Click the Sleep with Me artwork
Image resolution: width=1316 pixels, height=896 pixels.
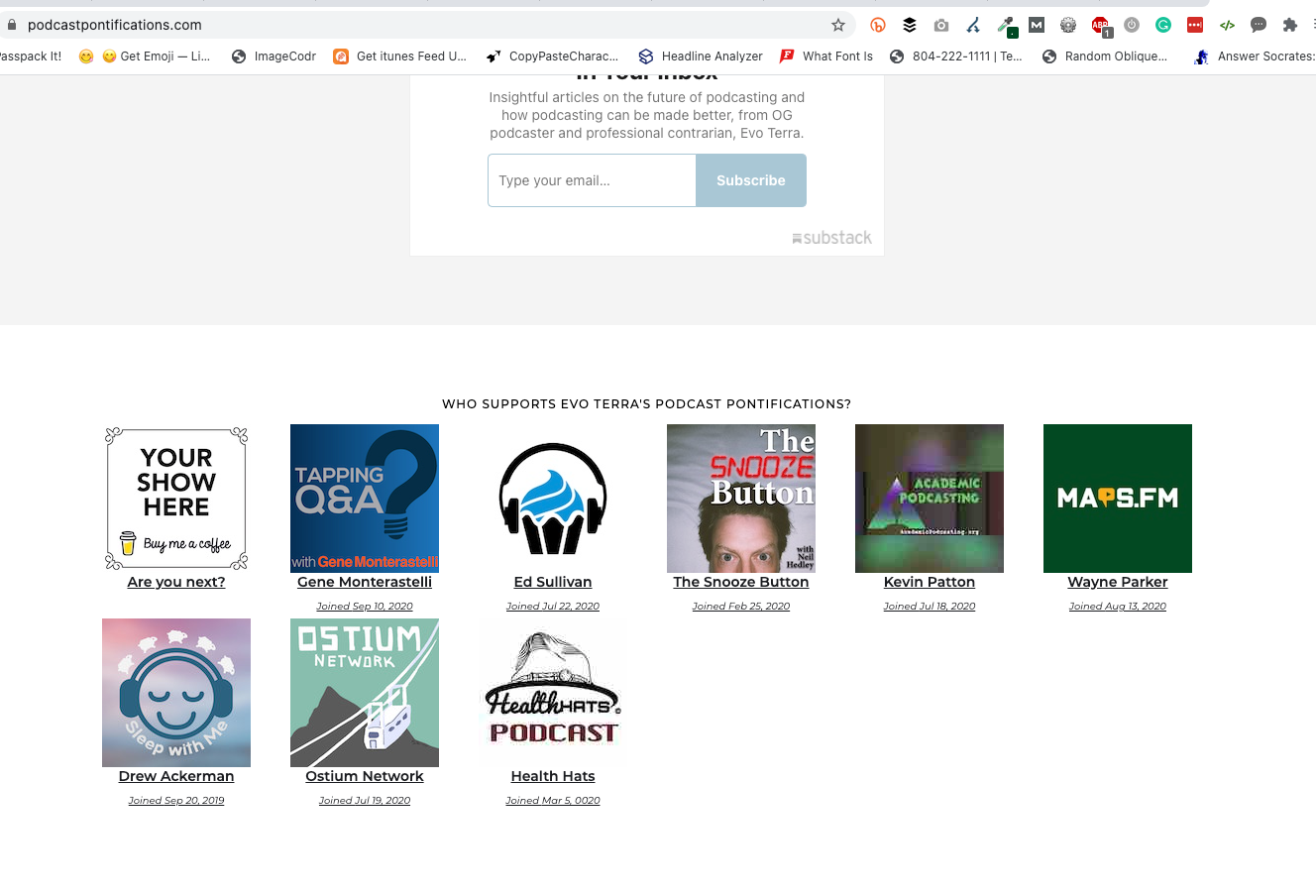point(176,693)
